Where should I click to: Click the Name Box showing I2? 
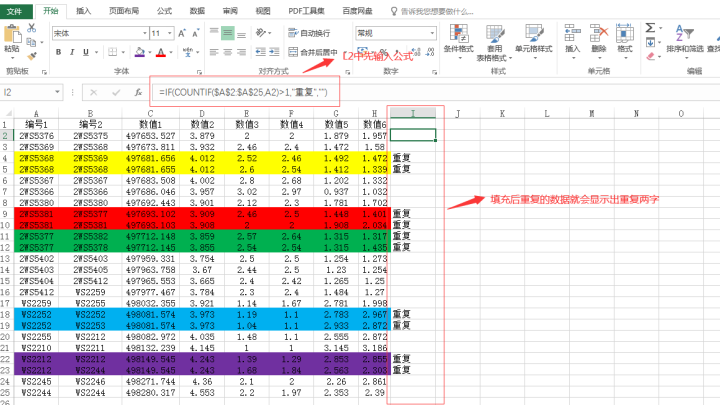click(x=28, y=92)
